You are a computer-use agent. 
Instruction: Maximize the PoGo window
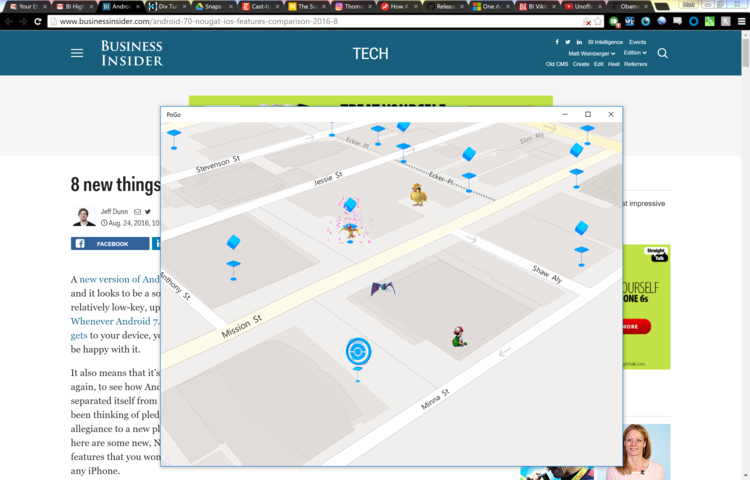pyautogui.click(x=588, y=114)
